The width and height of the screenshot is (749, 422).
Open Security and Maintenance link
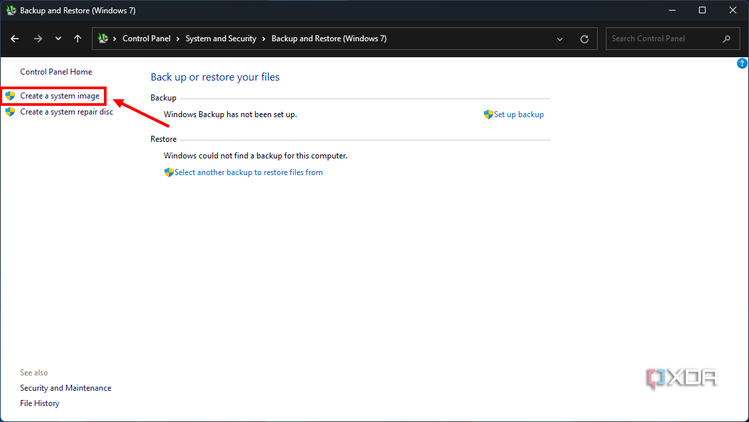(x=65, y=388)
